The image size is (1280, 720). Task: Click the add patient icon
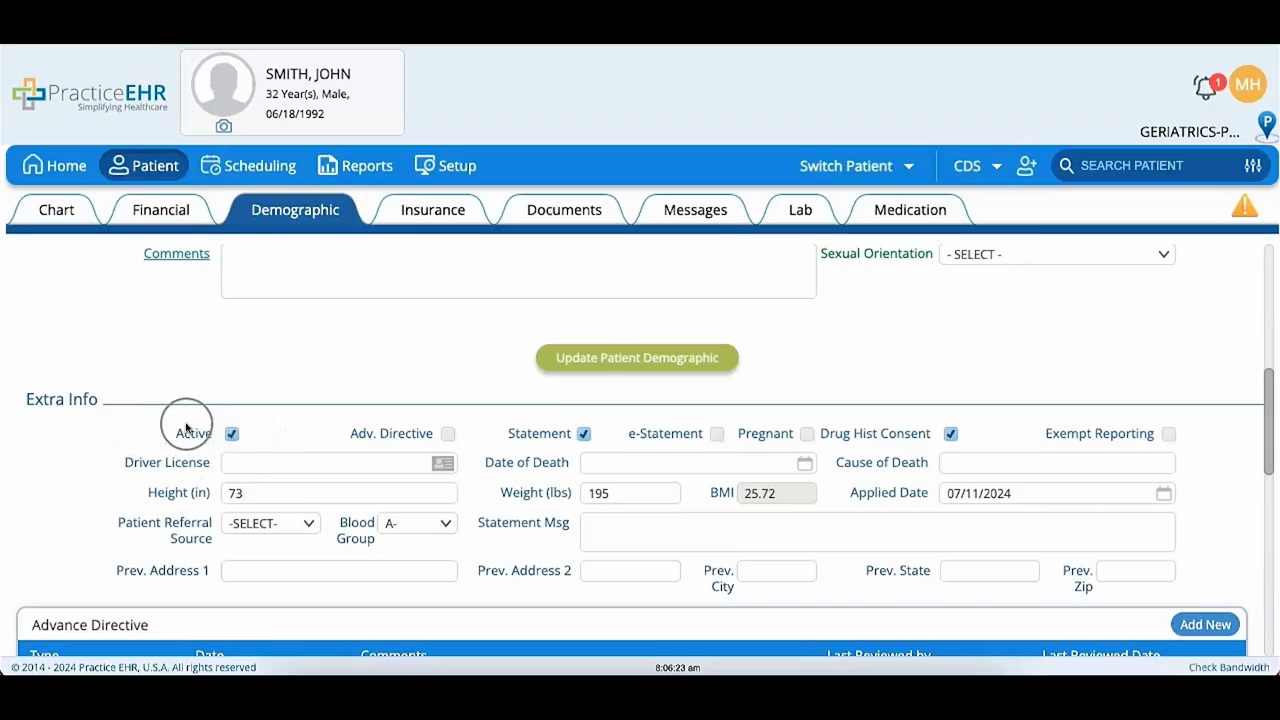[x=1027, y=166]
